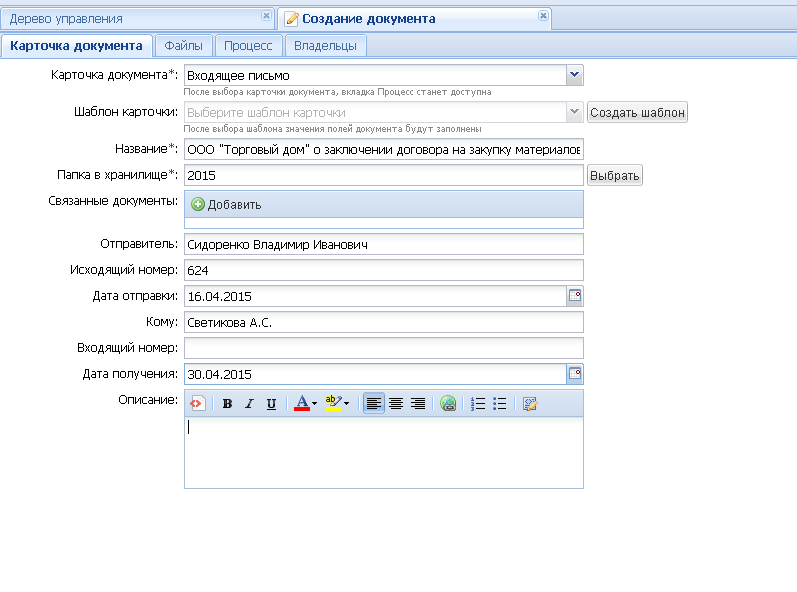This screenshot has width=797, height=592.
Task: Toggle bold formatting in description editor
Action: (x=227, y=404)
